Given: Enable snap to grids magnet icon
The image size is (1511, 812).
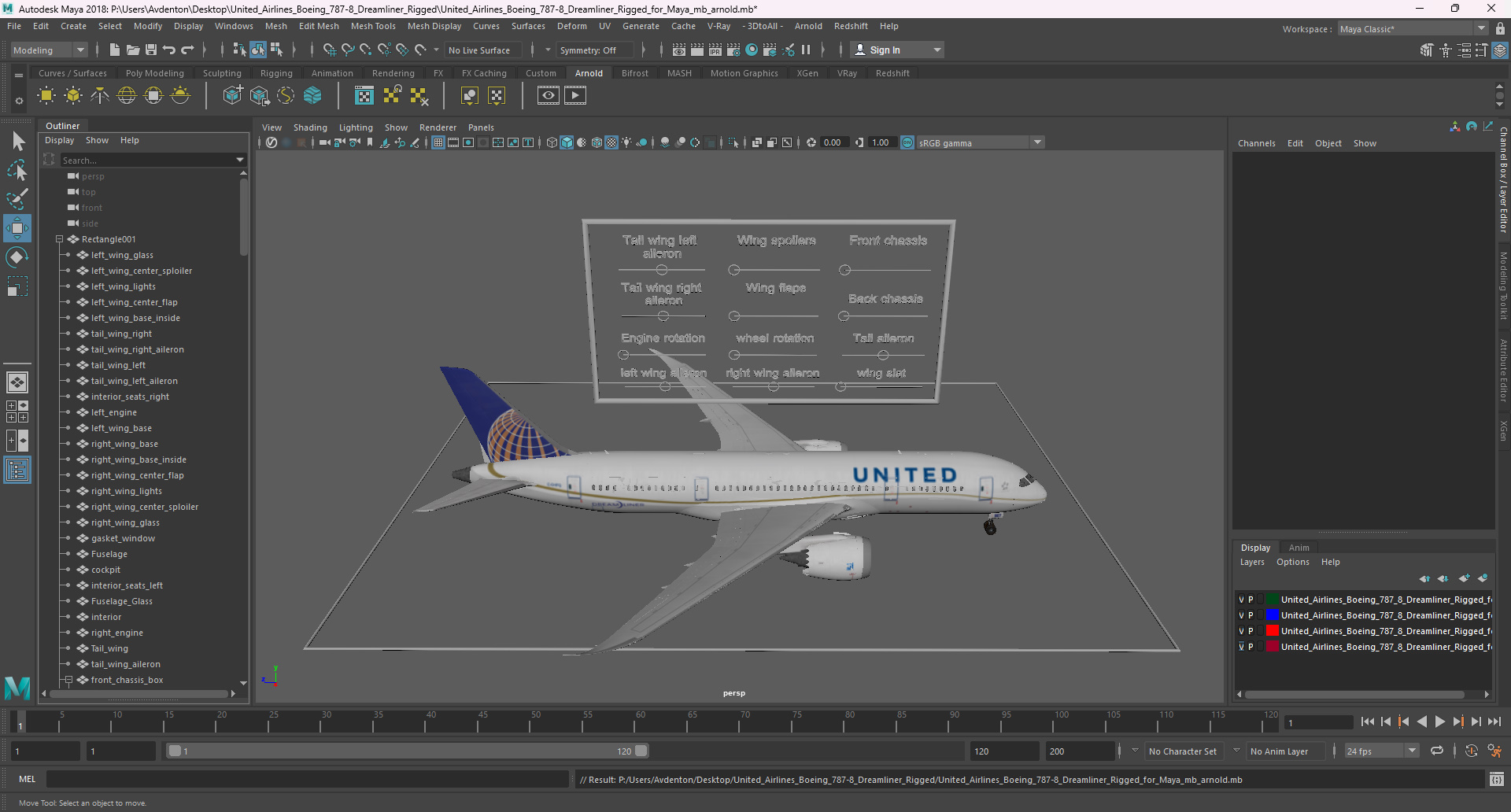Looking at the screenshot, I should point(330,50).
